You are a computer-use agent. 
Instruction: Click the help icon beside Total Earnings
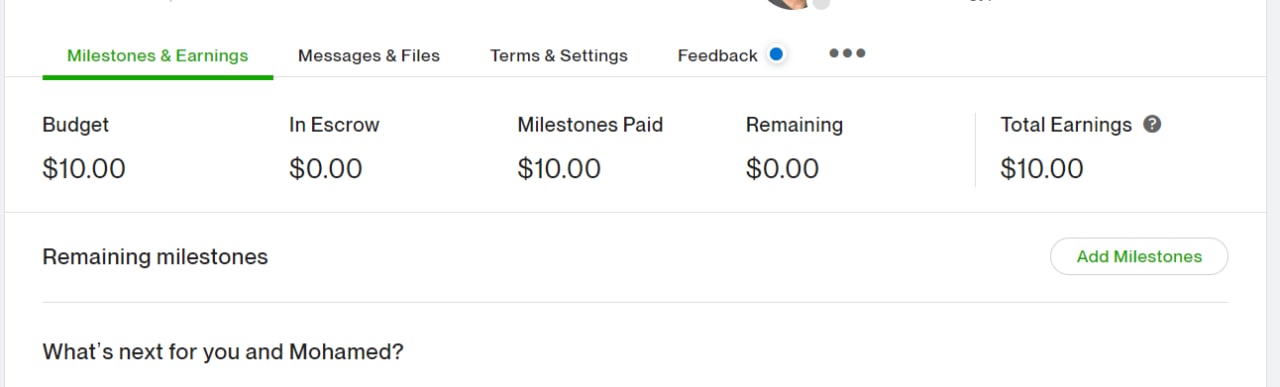tap(1152, 125)
